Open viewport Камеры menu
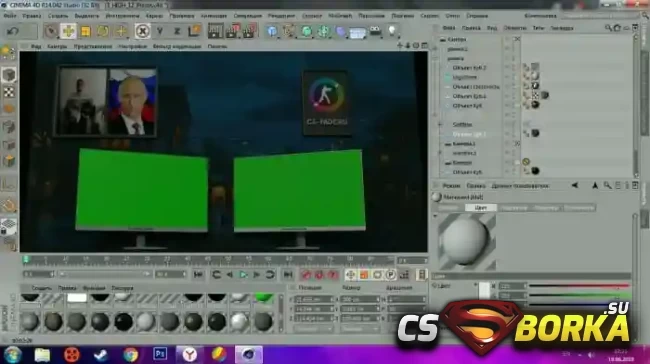The width and height of the screenshot is (650, 364). [x=57, y=46]
